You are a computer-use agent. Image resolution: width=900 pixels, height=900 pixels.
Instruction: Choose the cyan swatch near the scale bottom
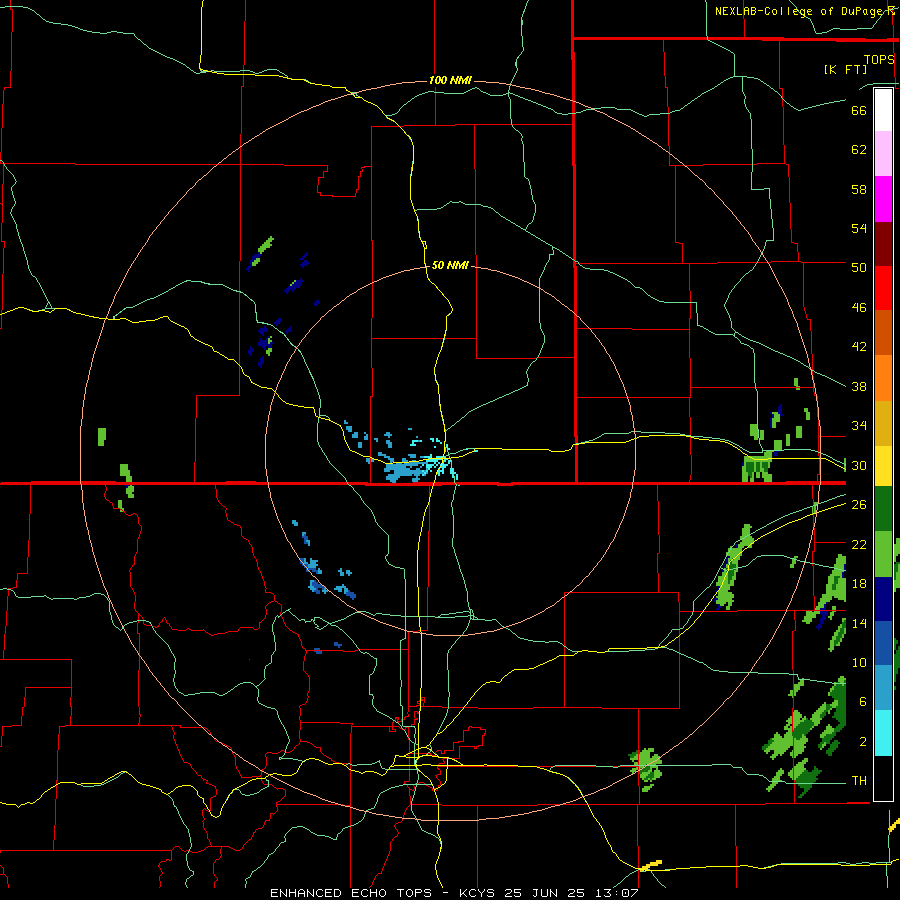pyautogui.click(x=883, y=733)
